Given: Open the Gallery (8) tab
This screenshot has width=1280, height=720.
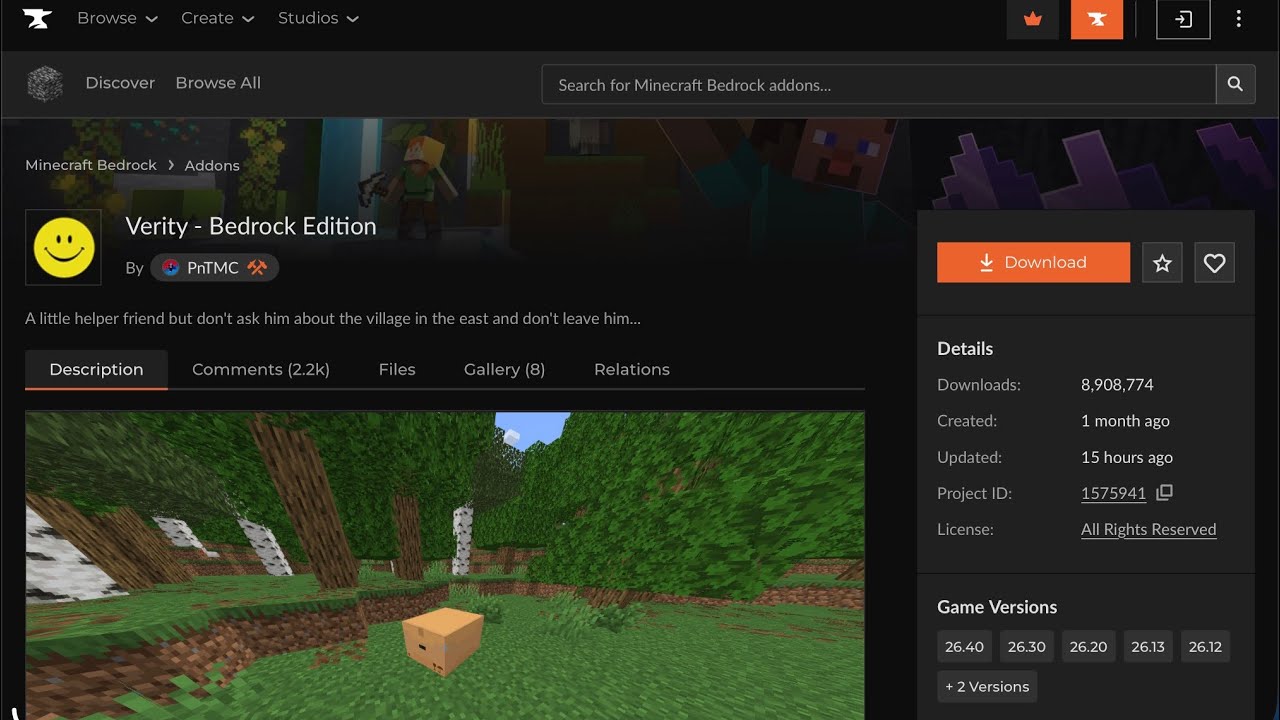Looking at the screenshot, I should tap(504, 369).
